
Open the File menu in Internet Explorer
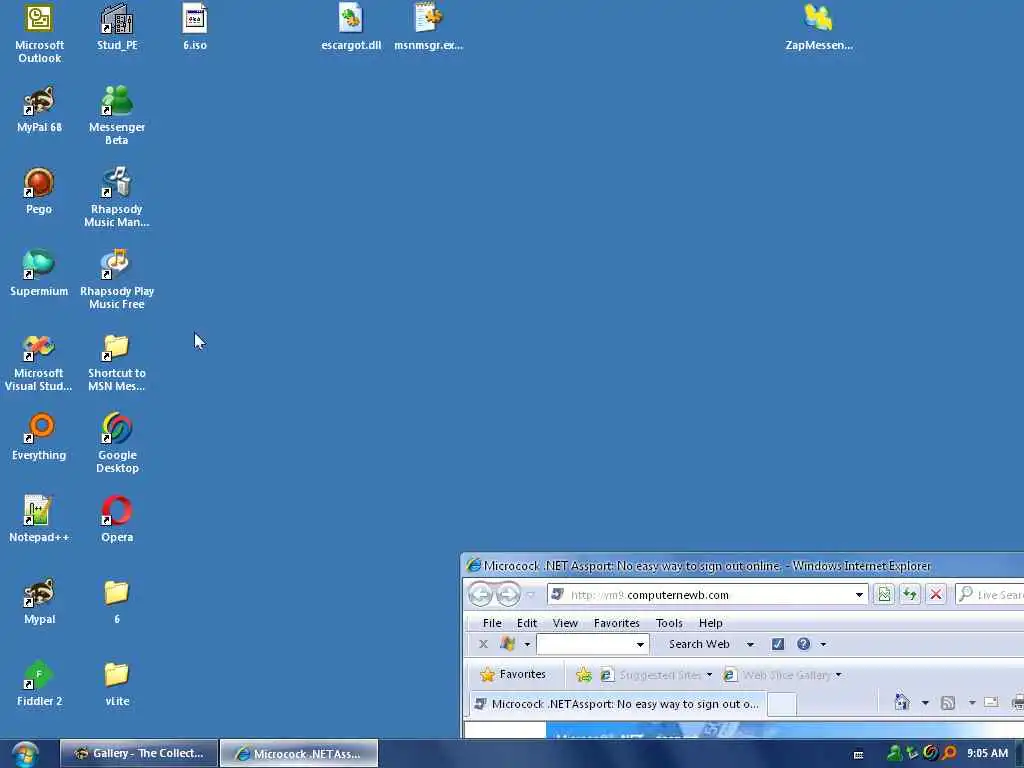pos(492,623)
